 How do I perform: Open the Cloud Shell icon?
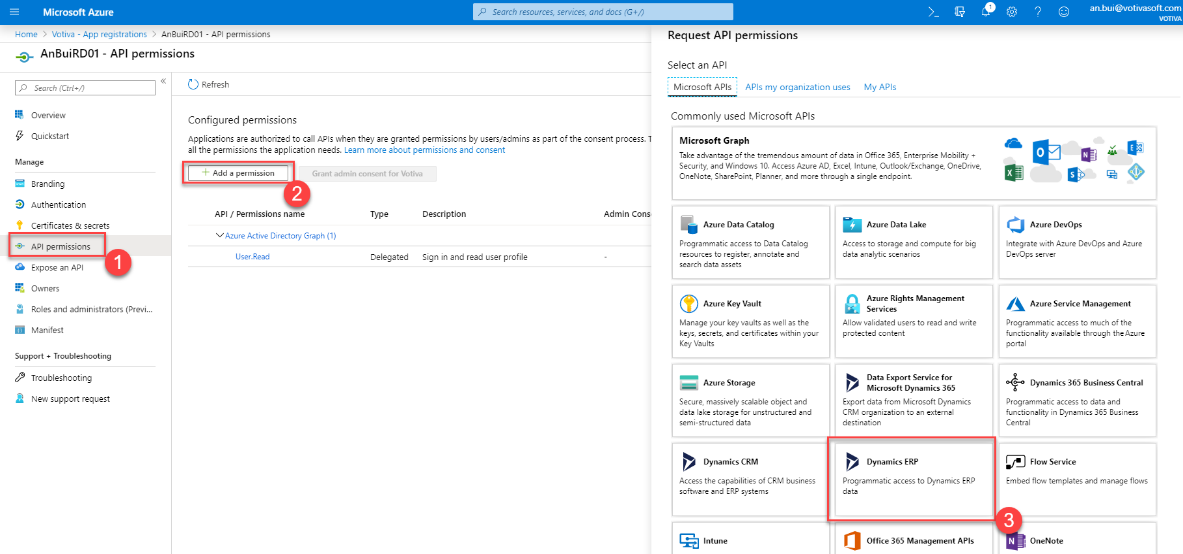(934, 12)
